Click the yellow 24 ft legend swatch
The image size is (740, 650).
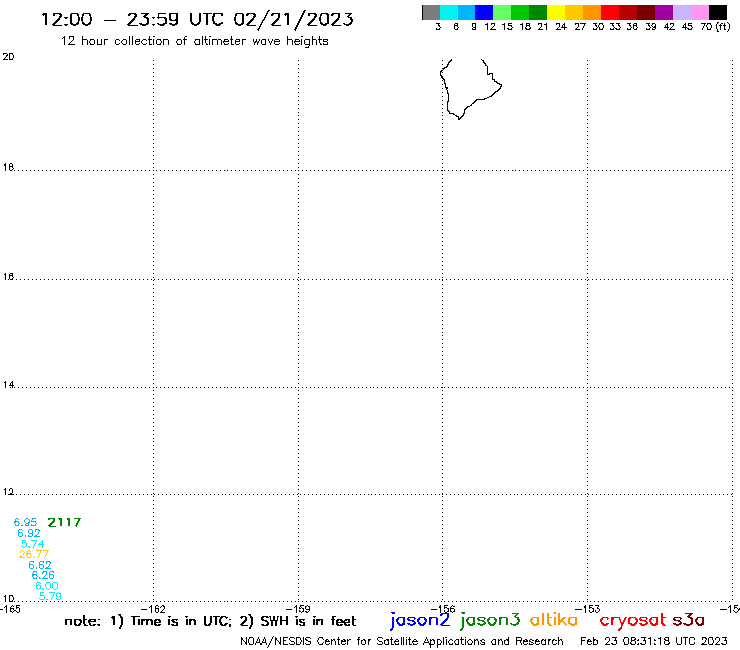pos(556,13)
